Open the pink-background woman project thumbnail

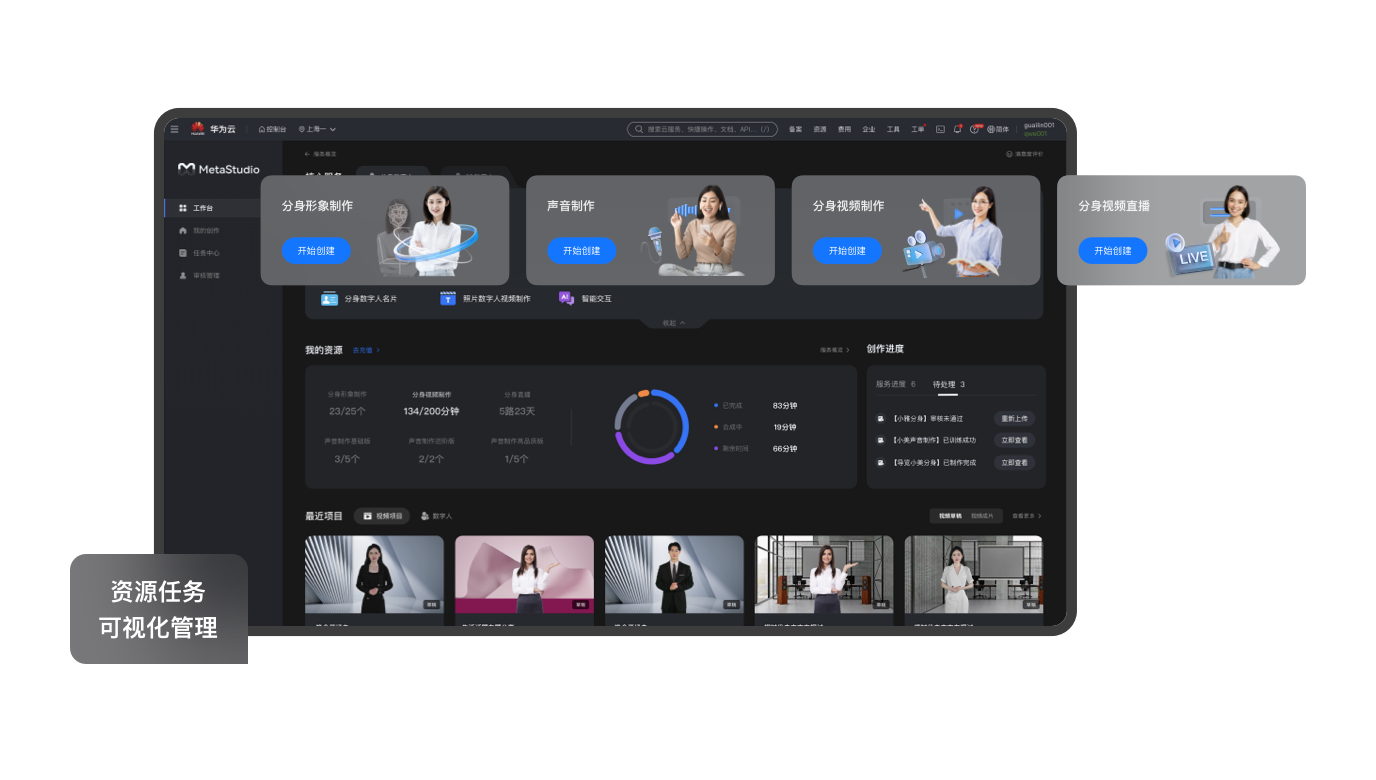(x=524, y=574)
